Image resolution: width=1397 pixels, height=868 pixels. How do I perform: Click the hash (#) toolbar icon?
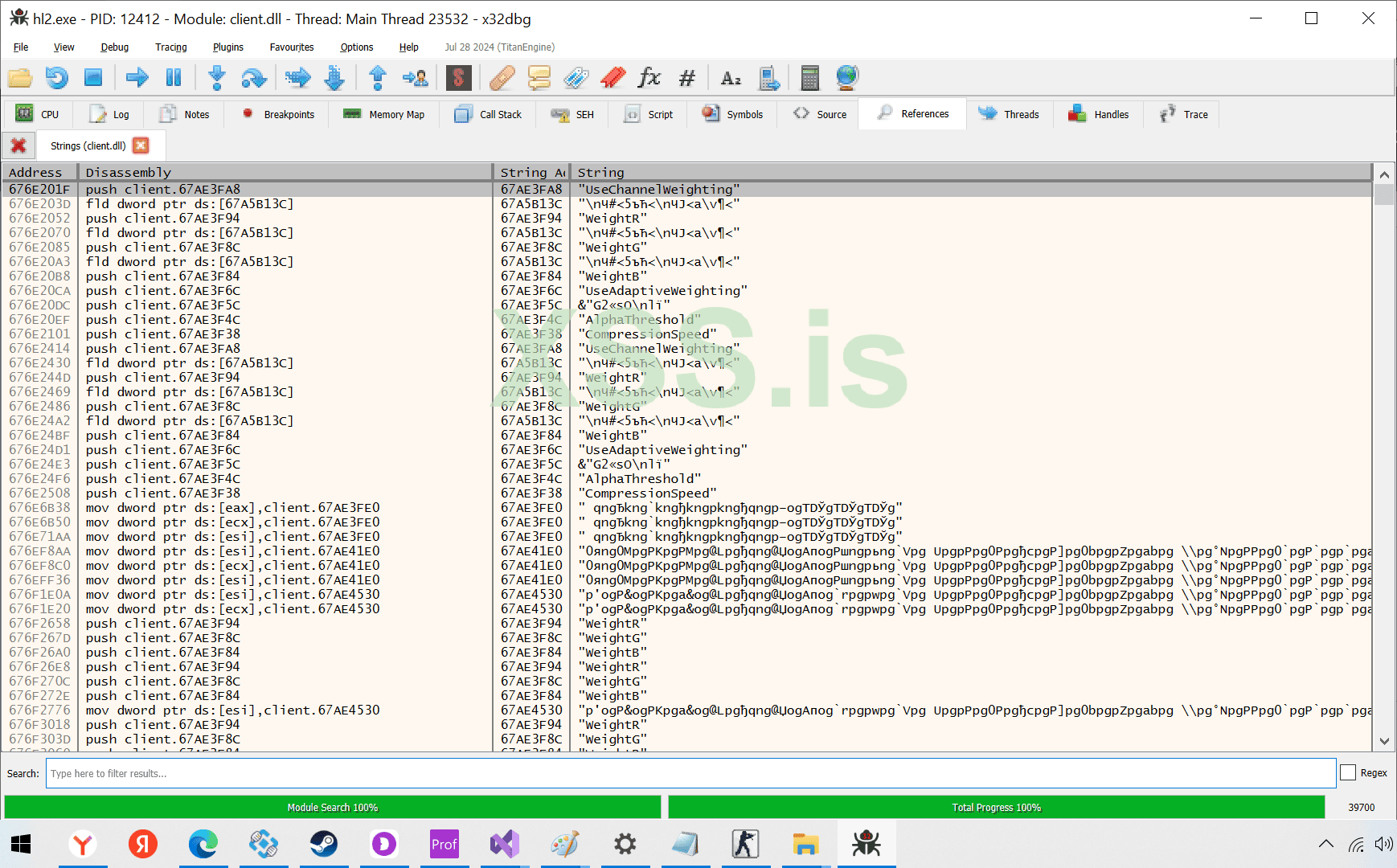pos(686,78)
